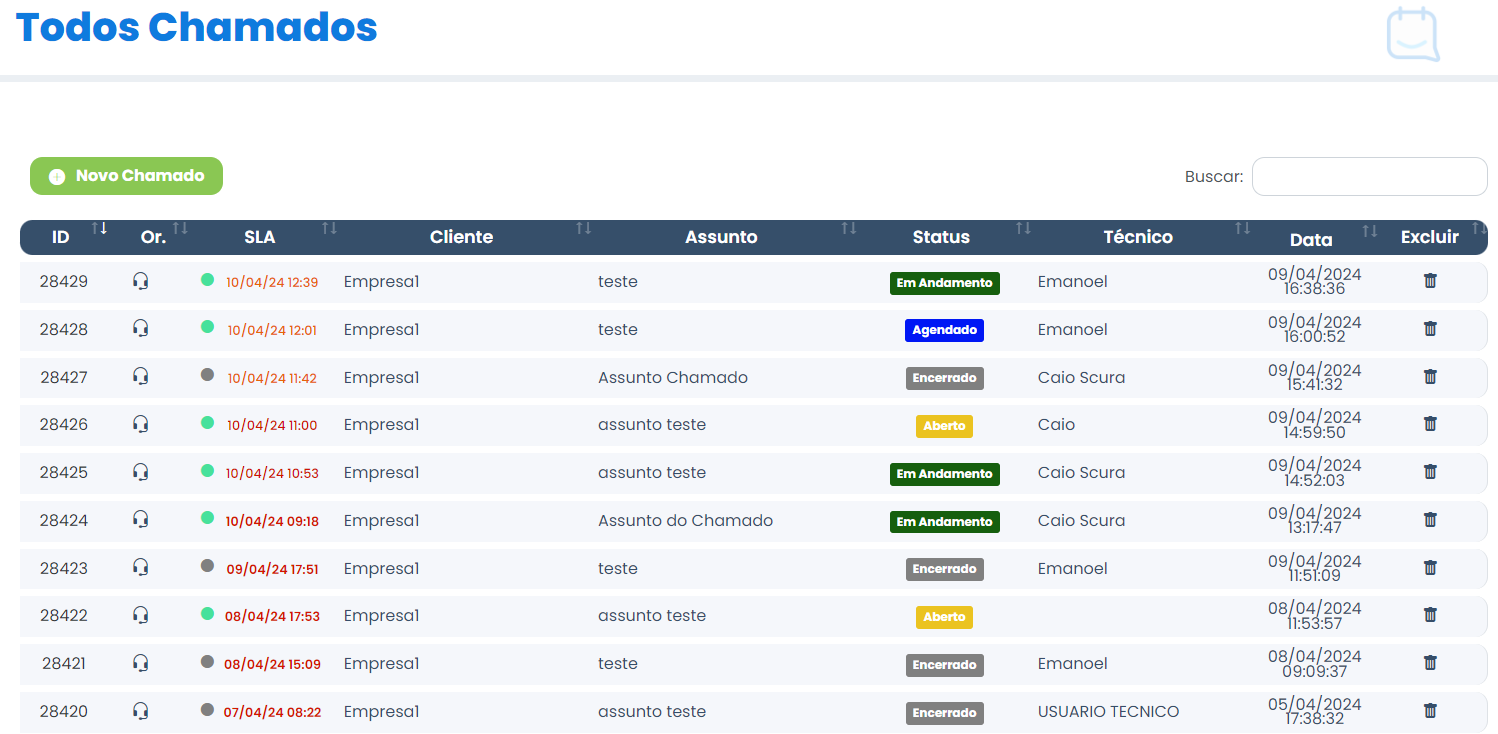Click headset origin icon for ticket 28429

(x=141, y=281)
